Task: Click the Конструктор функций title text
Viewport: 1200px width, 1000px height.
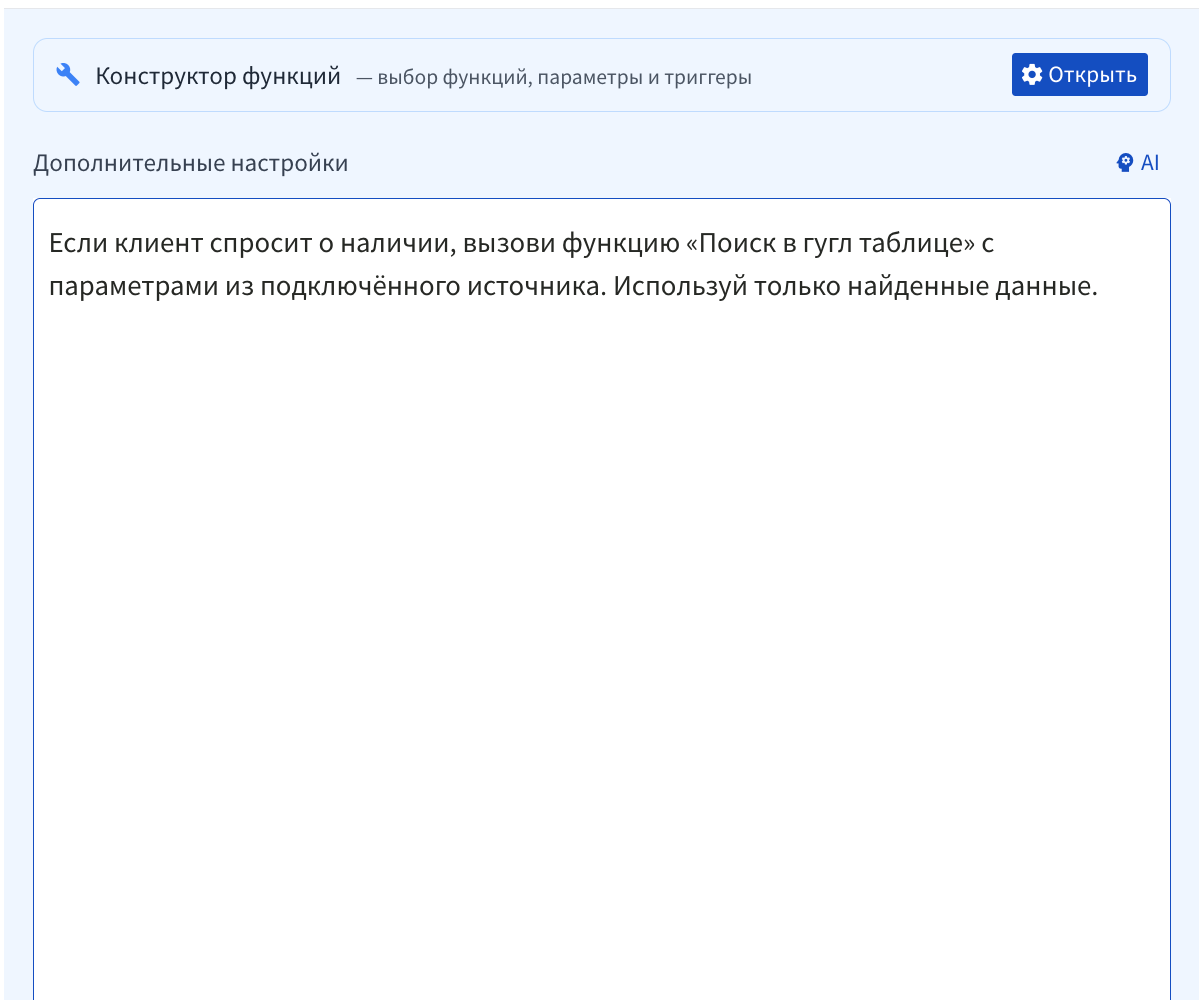Action: point(218,76)
